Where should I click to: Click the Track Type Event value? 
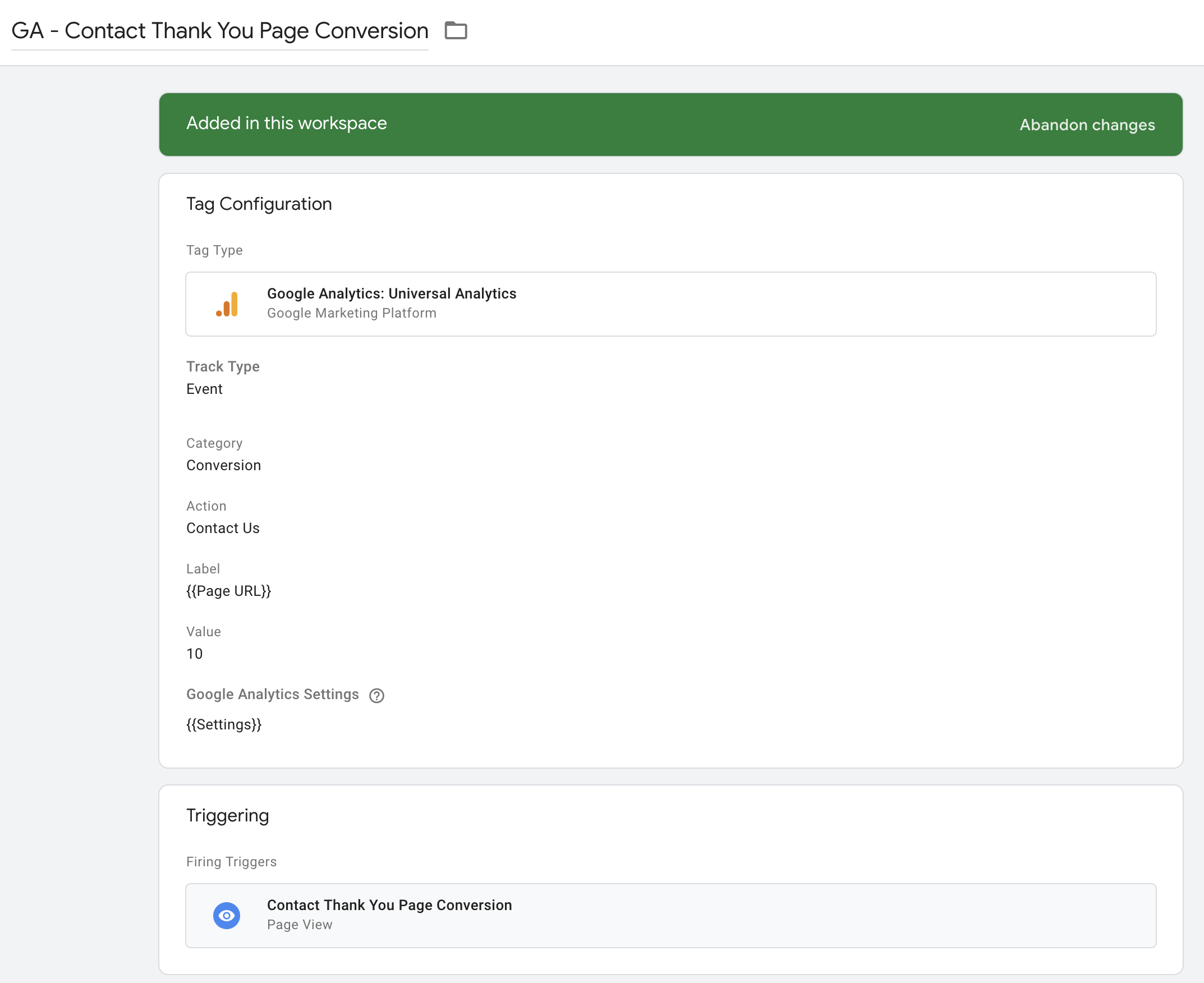click(204, 389)
